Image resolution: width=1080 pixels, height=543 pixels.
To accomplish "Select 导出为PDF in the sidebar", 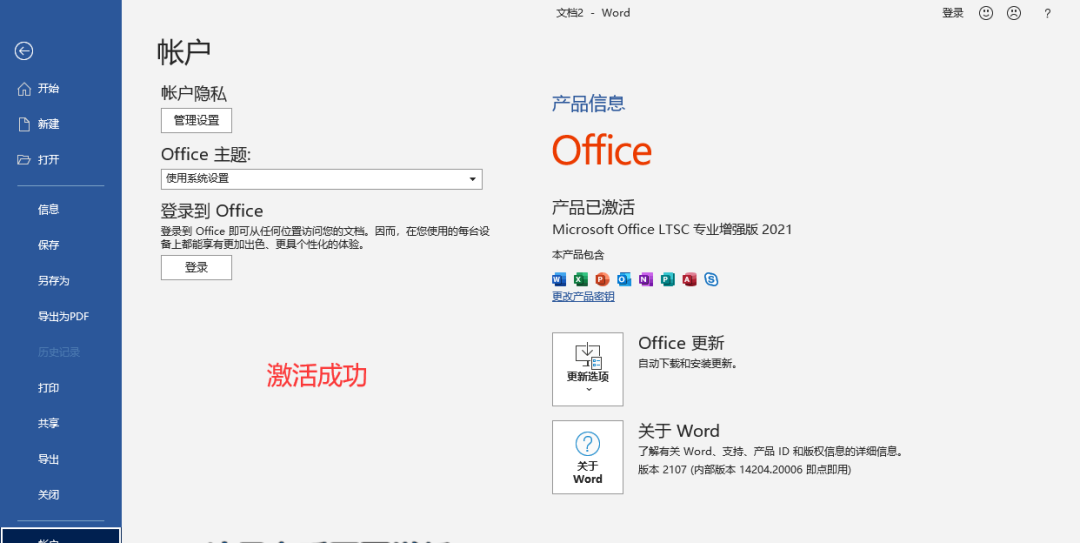I will pos(63,317).
